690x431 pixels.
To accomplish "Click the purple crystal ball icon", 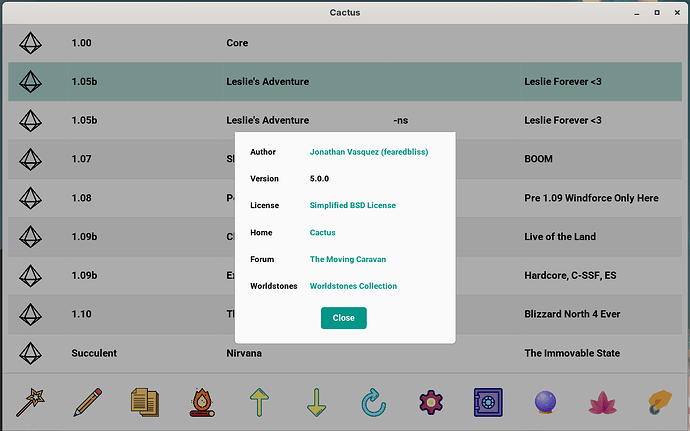I will [545, 402].
